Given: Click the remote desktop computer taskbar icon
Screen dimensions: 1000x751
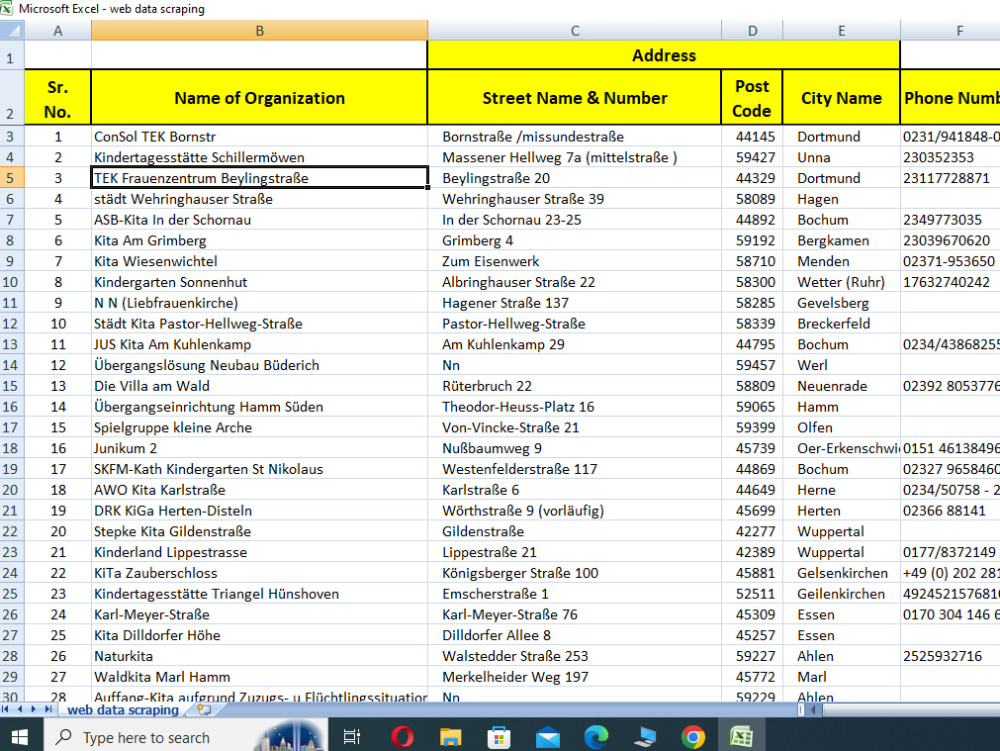Looking at the screenshot, I should (645, 737).
